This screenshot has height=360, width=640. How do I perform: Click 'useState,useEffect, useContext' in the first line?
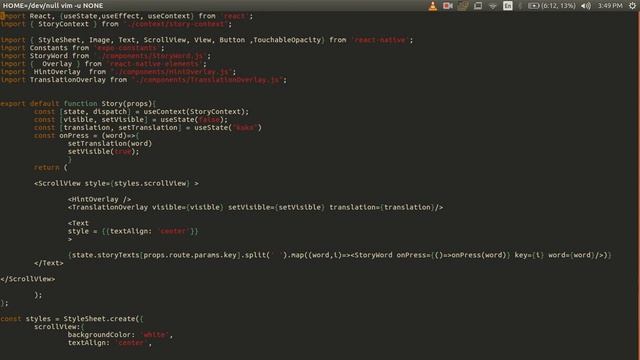[x=127, y=16]
